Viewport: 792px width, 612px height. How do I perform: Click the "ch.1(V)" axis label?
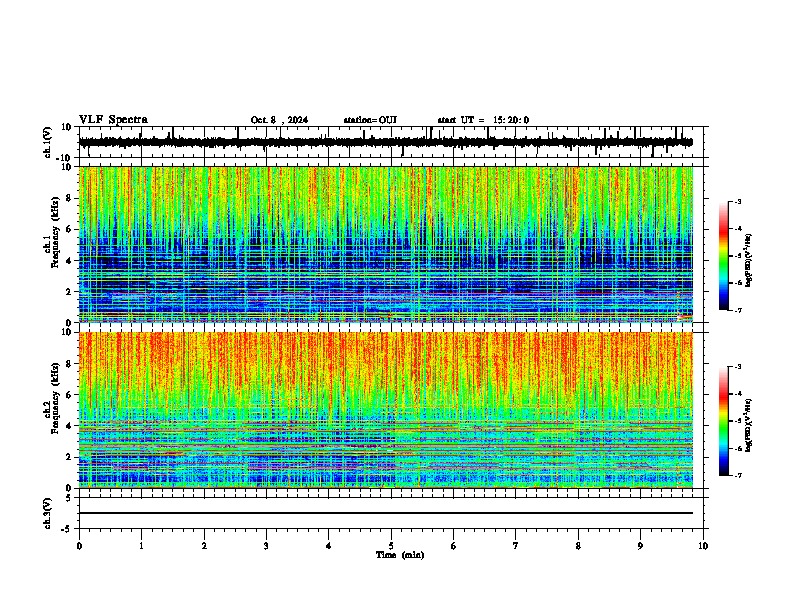coord(47,142)
